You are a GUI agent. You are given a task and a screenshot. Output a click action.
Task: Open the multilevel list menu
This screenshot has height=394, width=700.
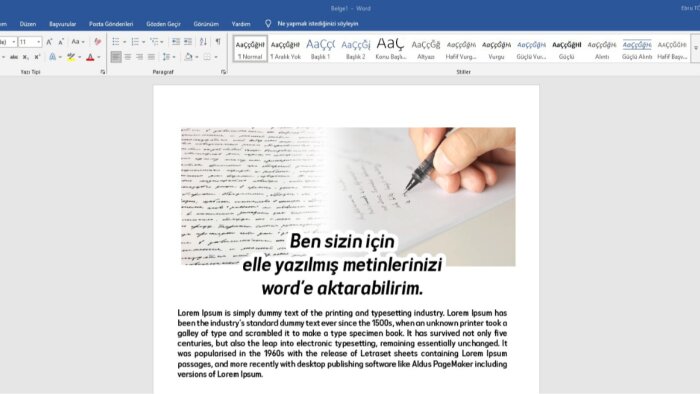[156, 42]
